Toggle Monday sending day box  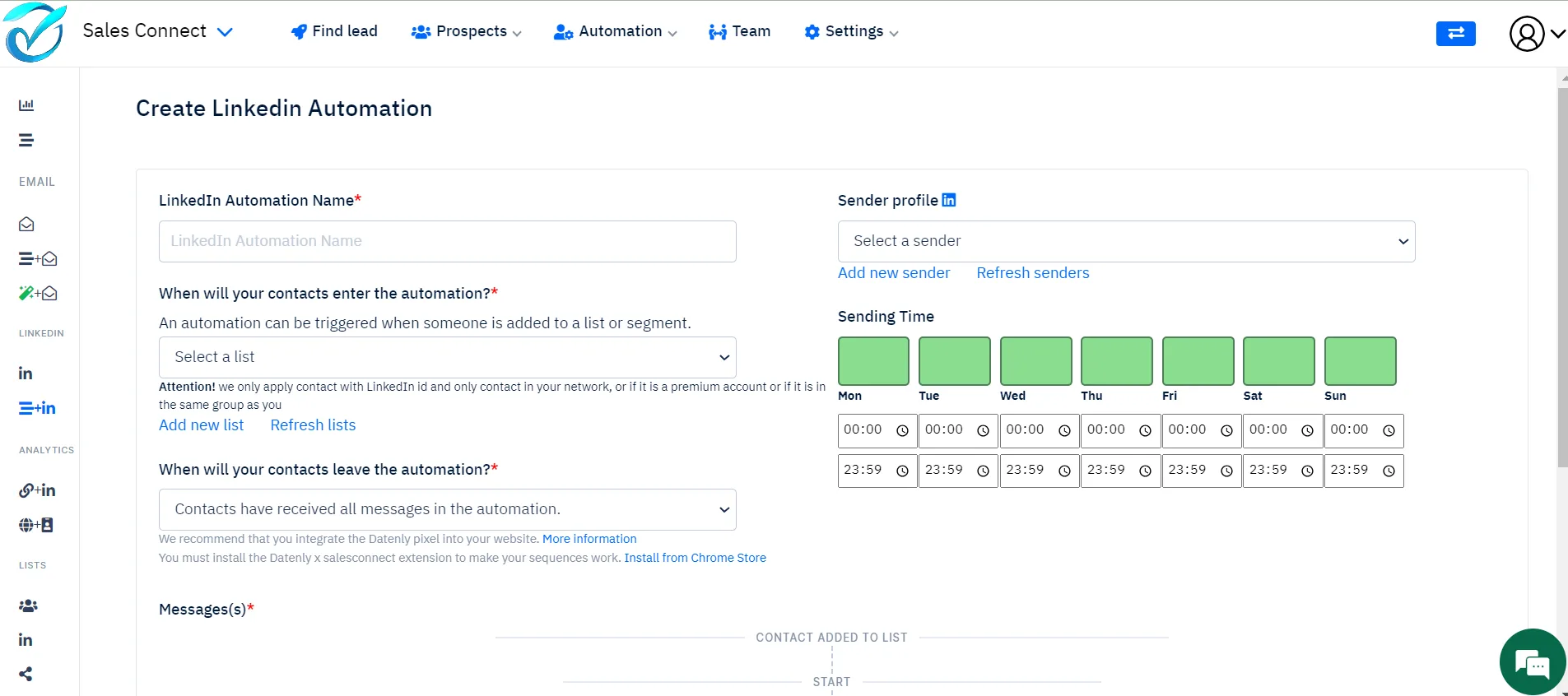click(873, 361)
